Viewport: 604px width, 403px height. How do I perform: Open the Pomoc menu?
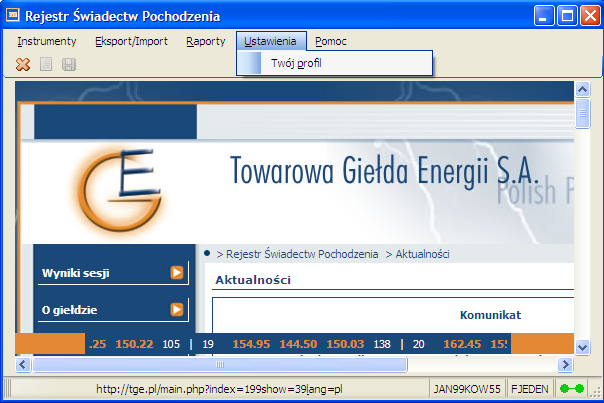(331, 41)
